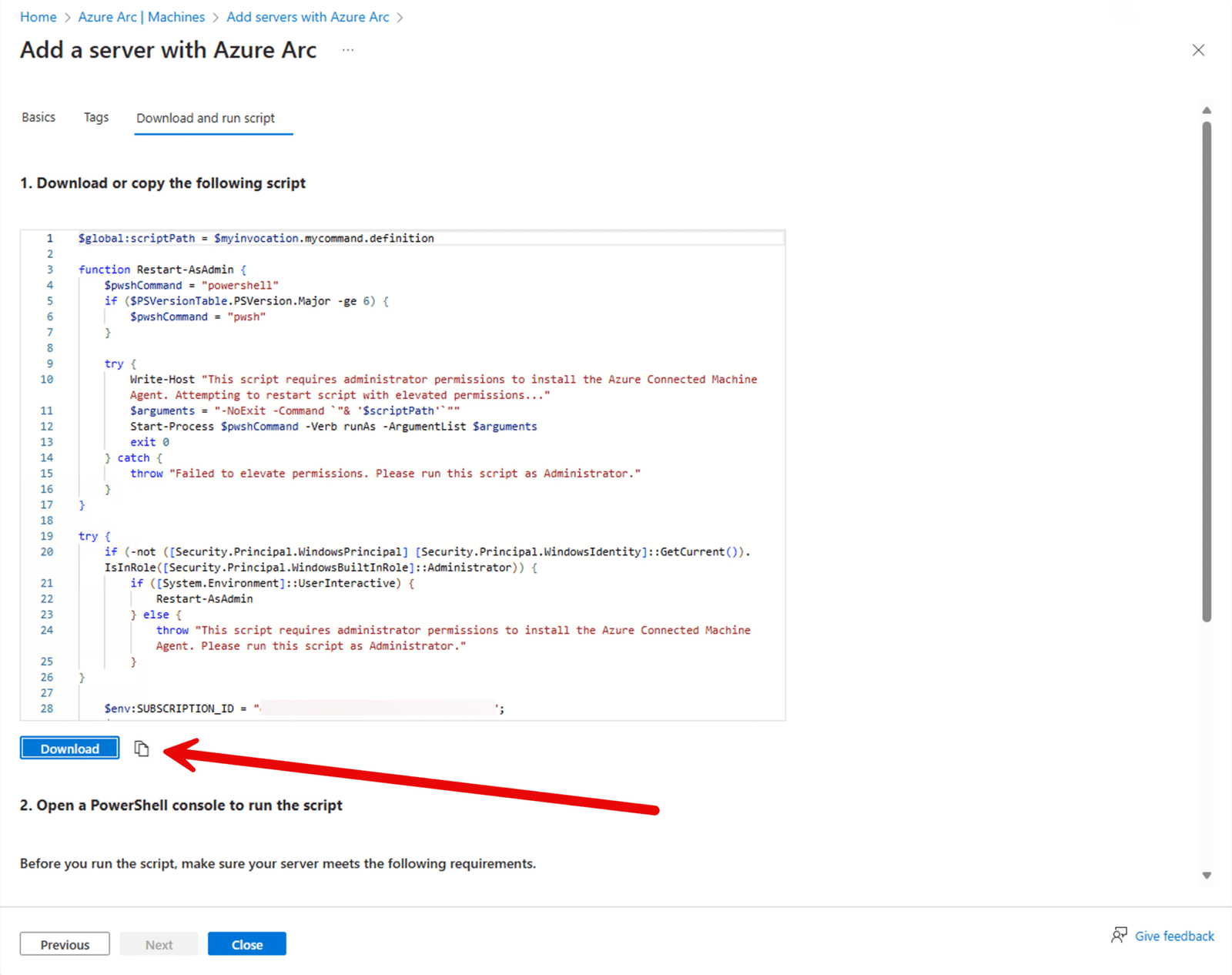Click the Give feedback person icon

pos(1119,935)
